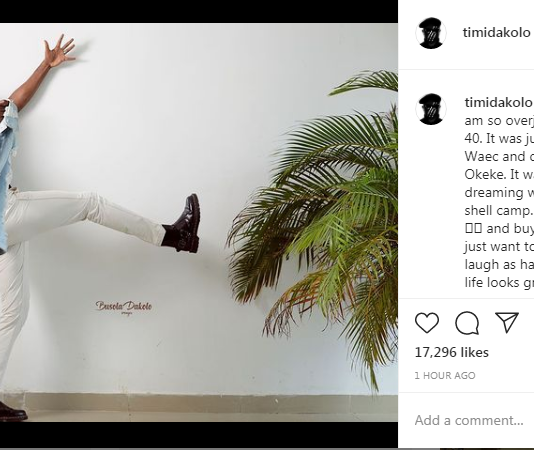Open the 1 HOUR AGO timestamp
Screen dimensions: 534x450
click(x=445, y=375)
